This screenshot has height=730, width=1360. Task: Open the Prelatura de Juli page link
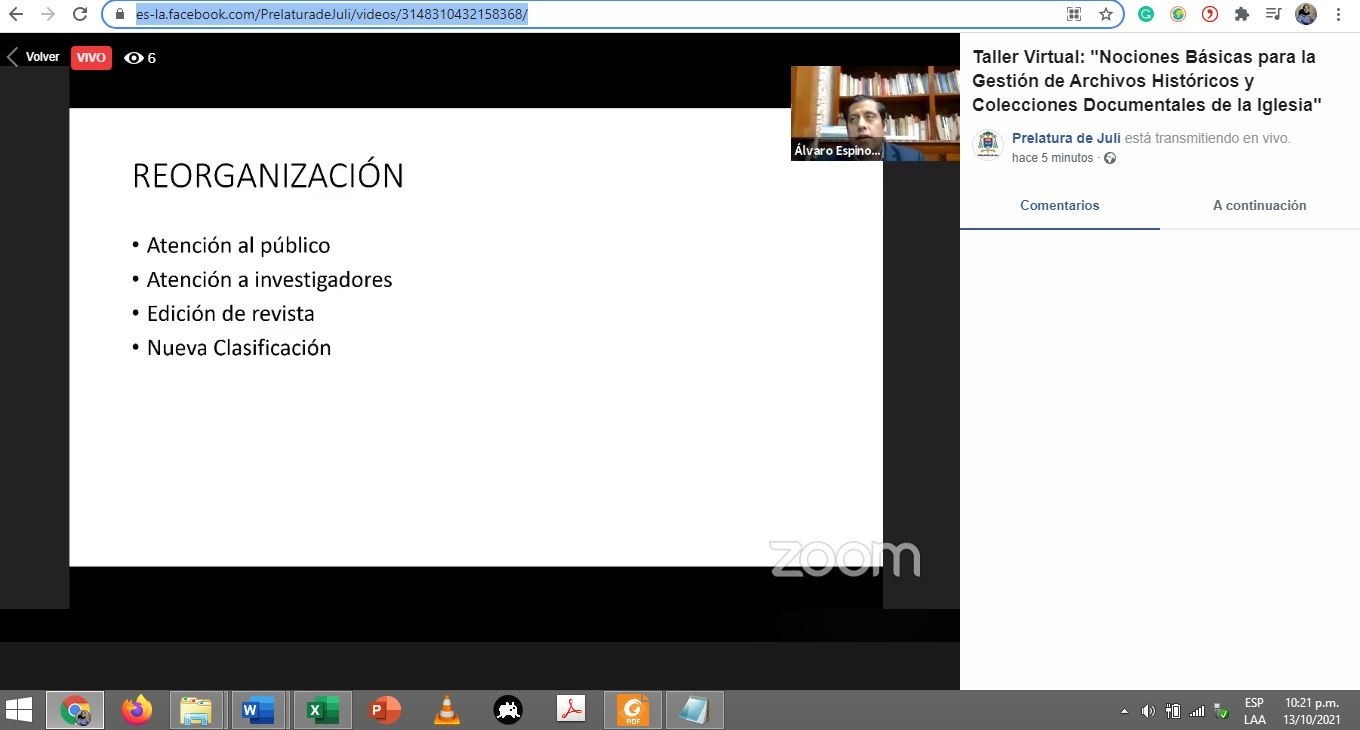tap(1065, 138)
